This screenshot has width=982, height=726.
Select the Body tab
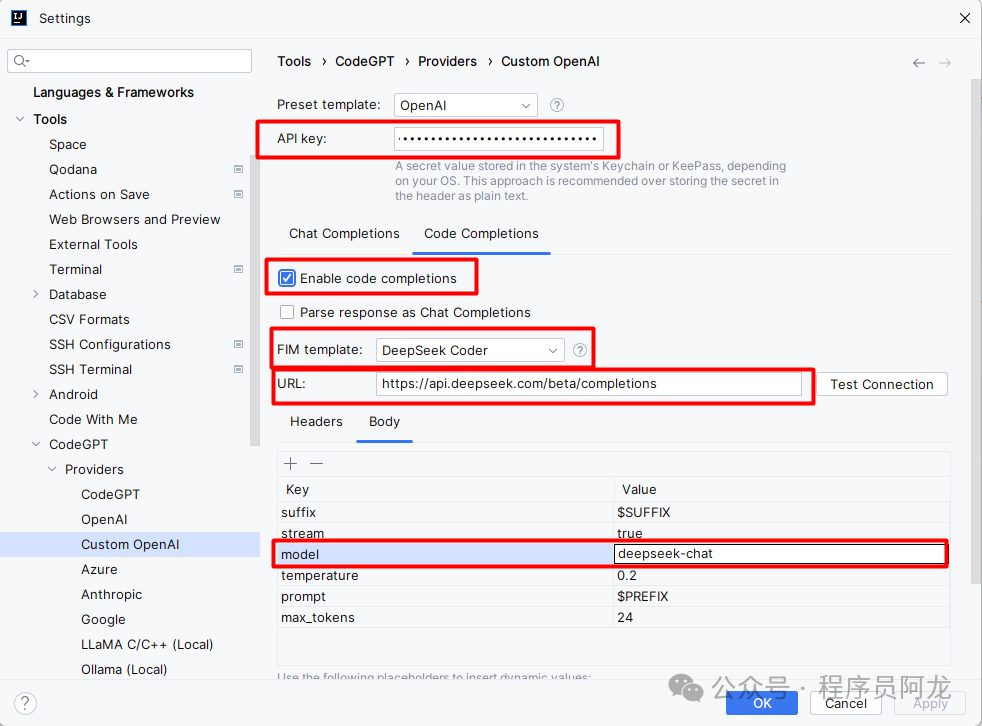385,422
